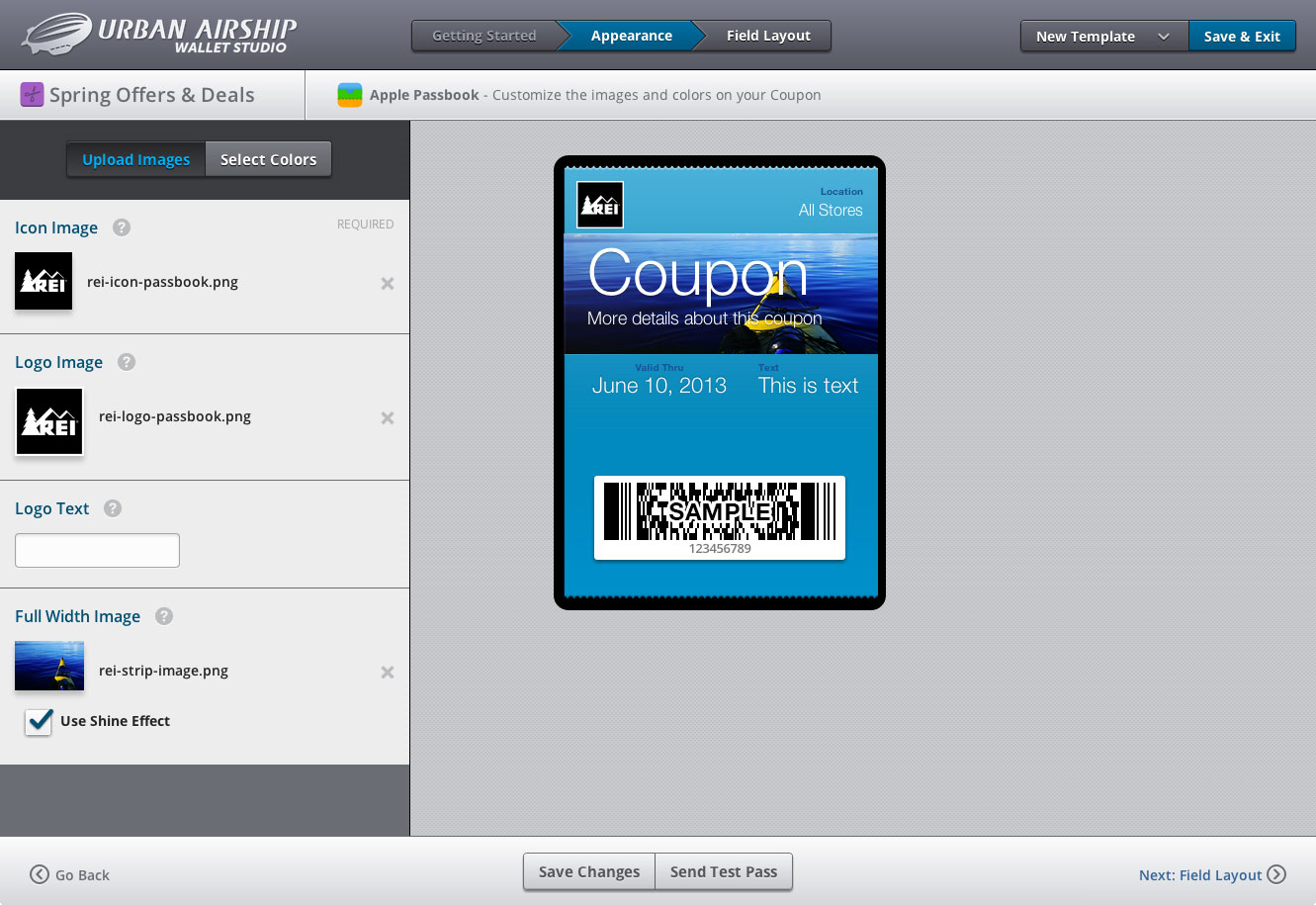This screenshot has width=1316, height=905.
Task: Click the Spring Offers & Deals title
Action: click(x=151, y=95)
